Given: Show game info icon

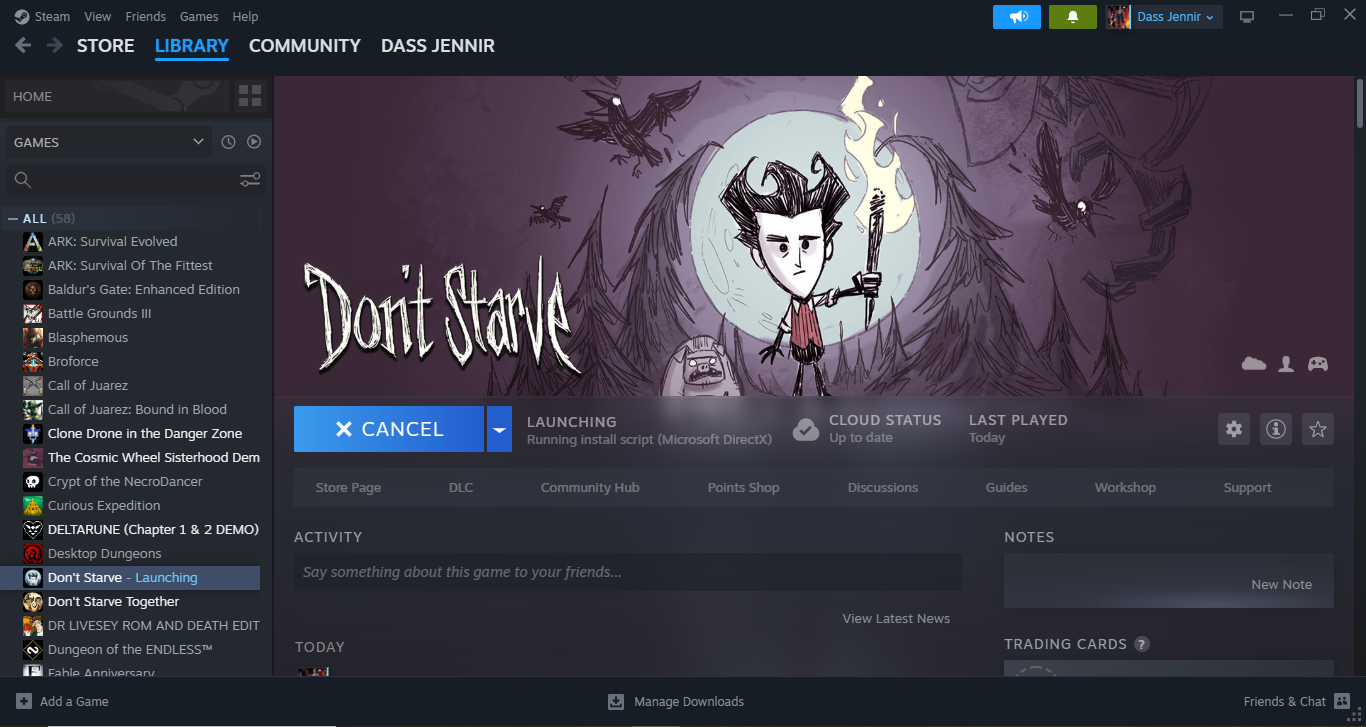Looking at the screenshot, I should pos(1276,429).
